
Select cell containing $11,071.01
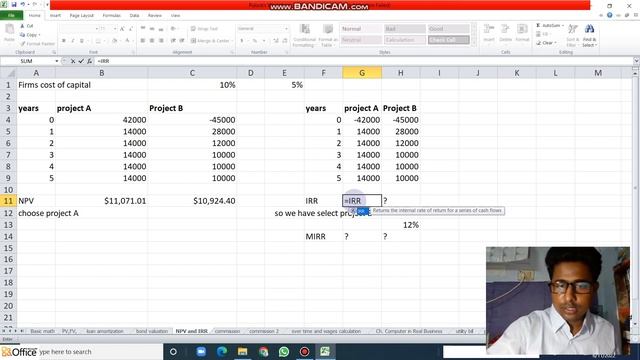tap(101, 201)
